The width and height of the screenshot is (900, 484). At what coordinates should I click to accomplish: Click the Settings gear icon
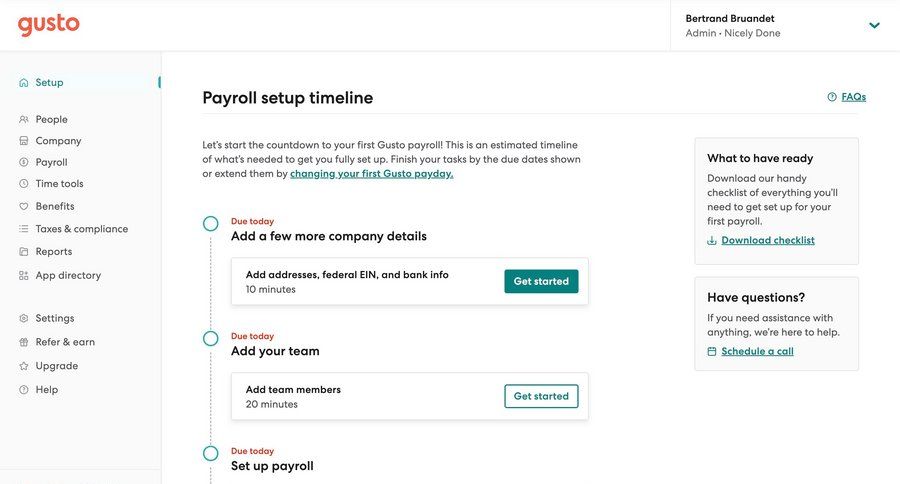[x=24, y=318]
